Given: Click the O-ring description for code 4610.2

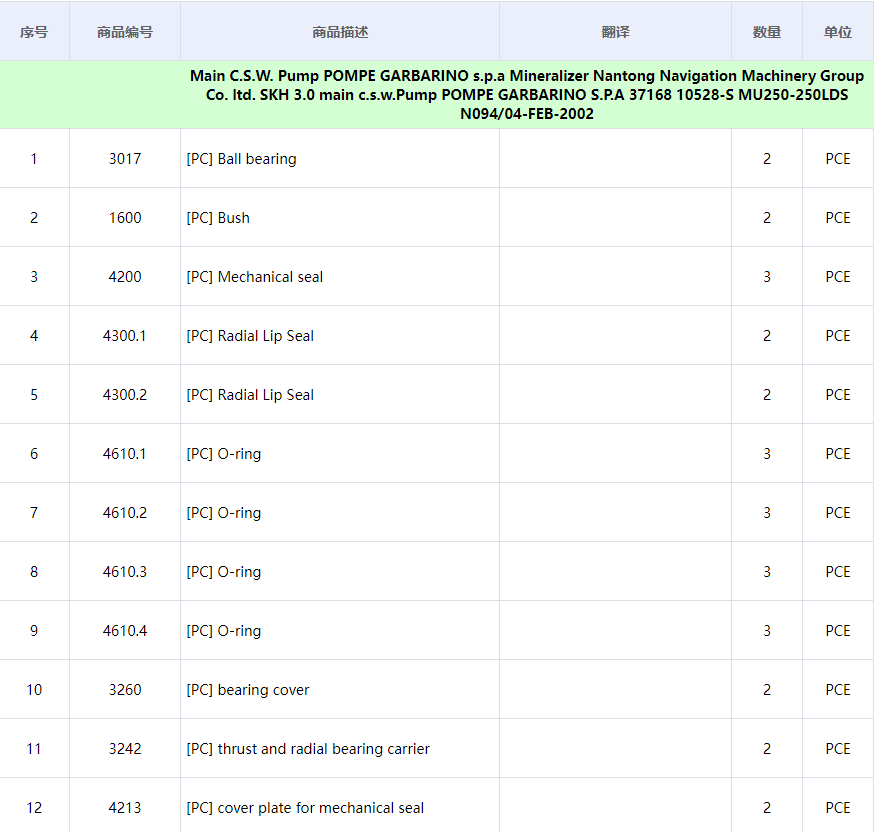Looking at the screenshot, I should [x=224, y=514].
